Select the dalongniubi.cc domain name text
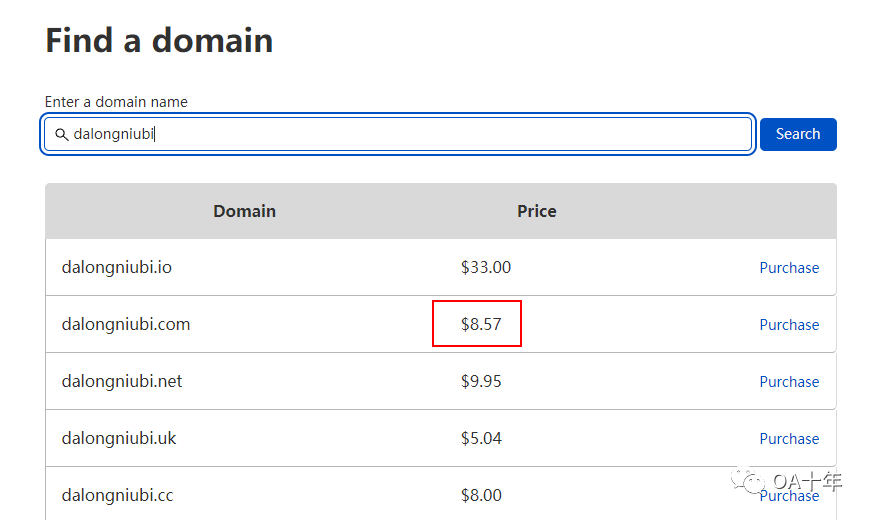This screenshot has height=520, width=871. pyautogui.click(x=118, y=496)
